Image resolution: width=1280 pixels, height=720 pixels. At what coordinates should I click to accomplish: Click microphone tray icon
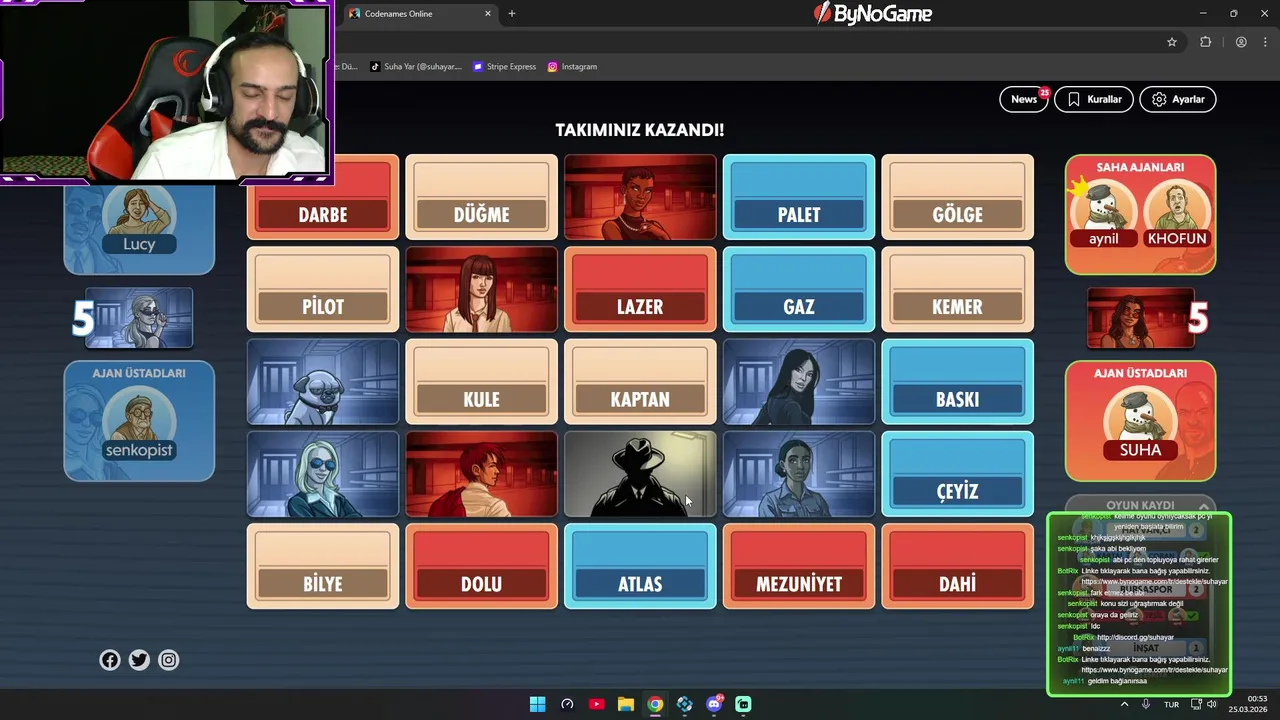point(1146,704)
